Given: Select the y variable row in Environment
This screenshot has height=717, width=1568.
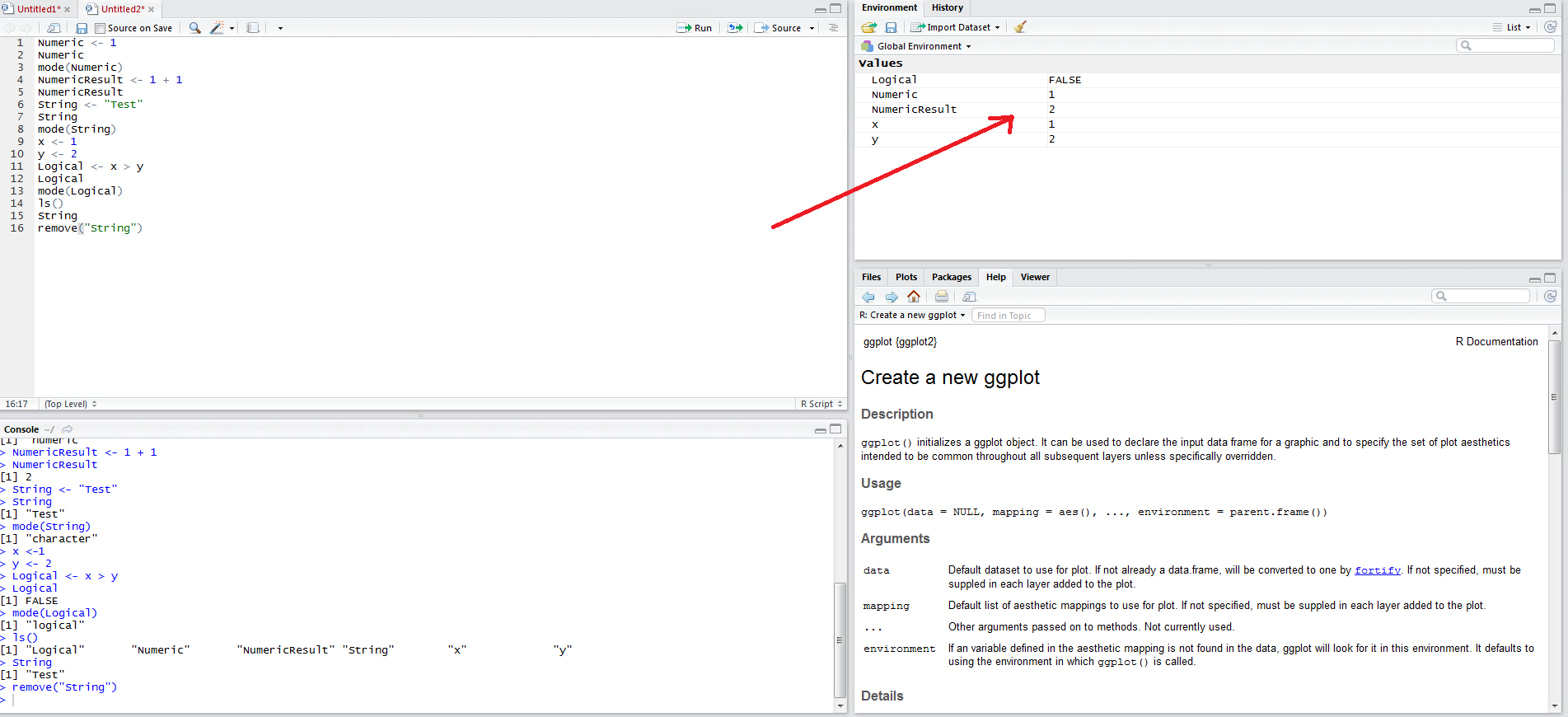Looking at the screenshot, I should (1207, 139).
